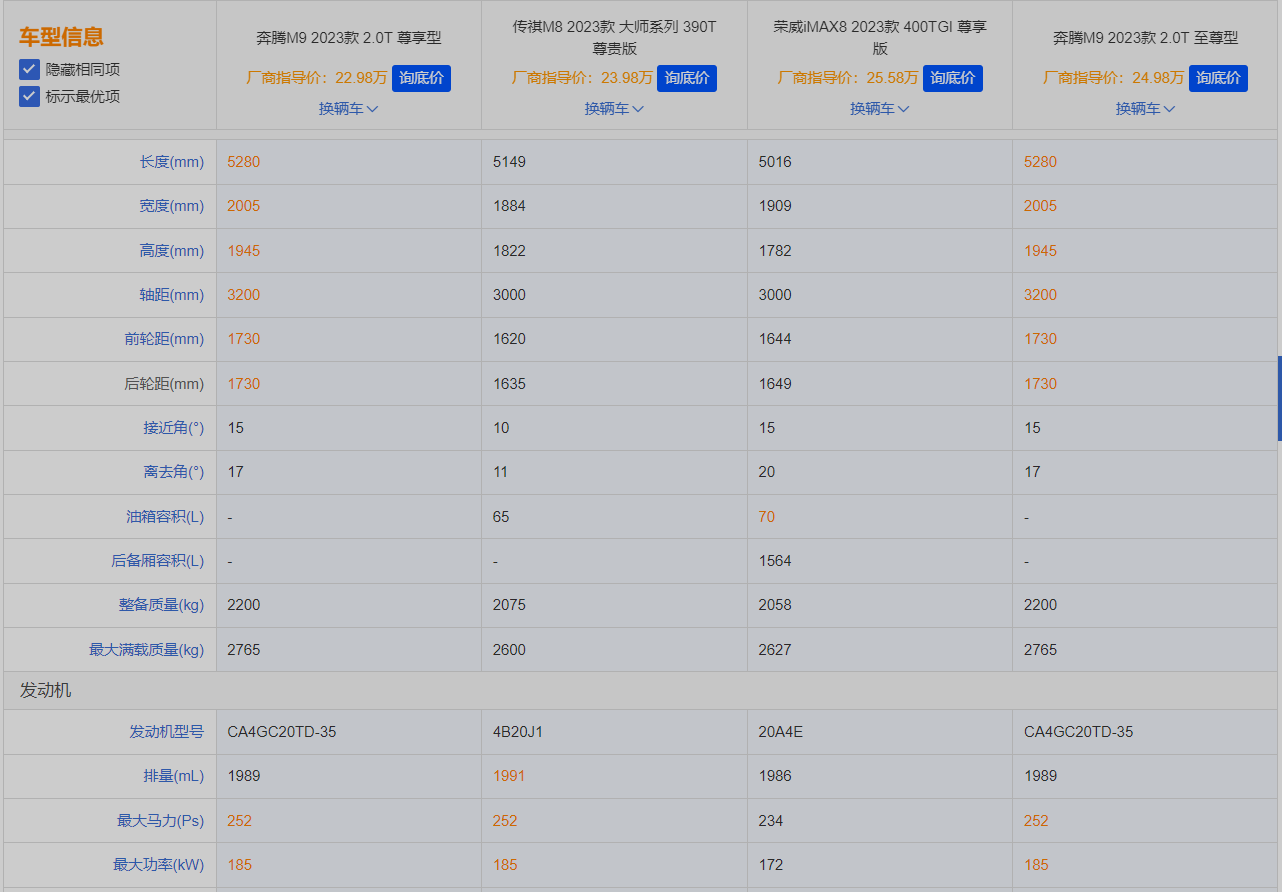Open 换辆车 dropdown under 荣威iMAX8 尊享版
1282x892 pixels.
point(879,109)
